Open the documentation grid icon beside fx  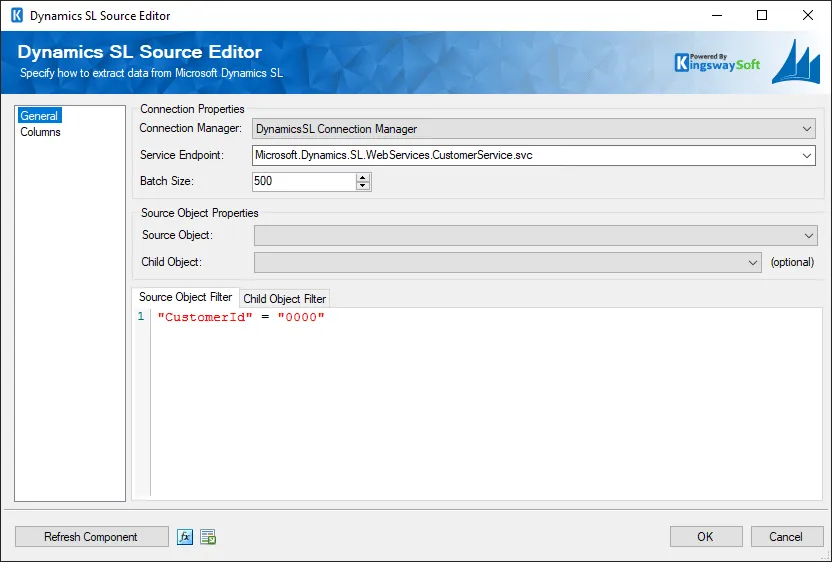point(208,537)
